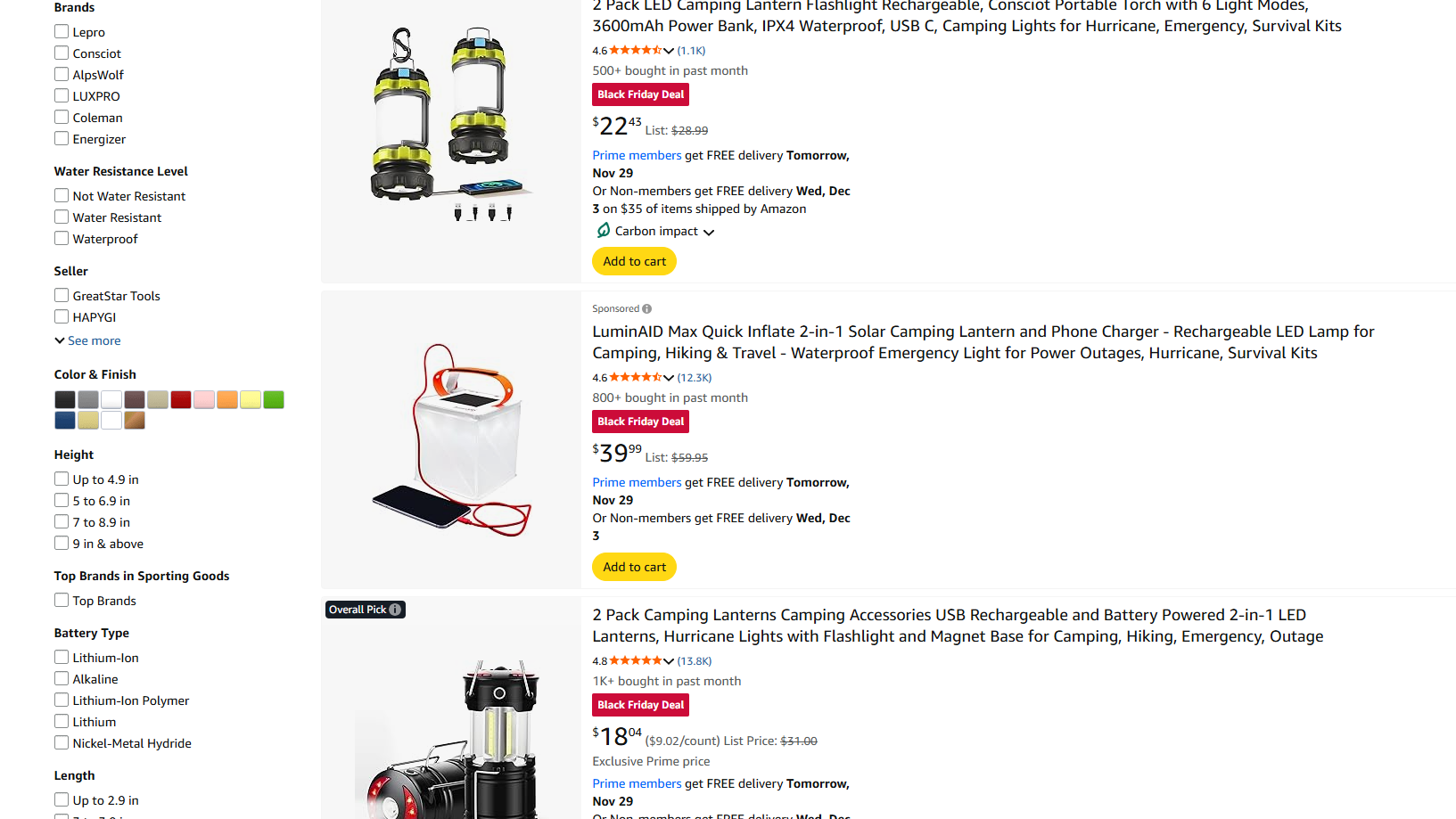Screen dimensions: 1456x819
Task: Click star rating of LuminAID lantern
Action: 636,378
